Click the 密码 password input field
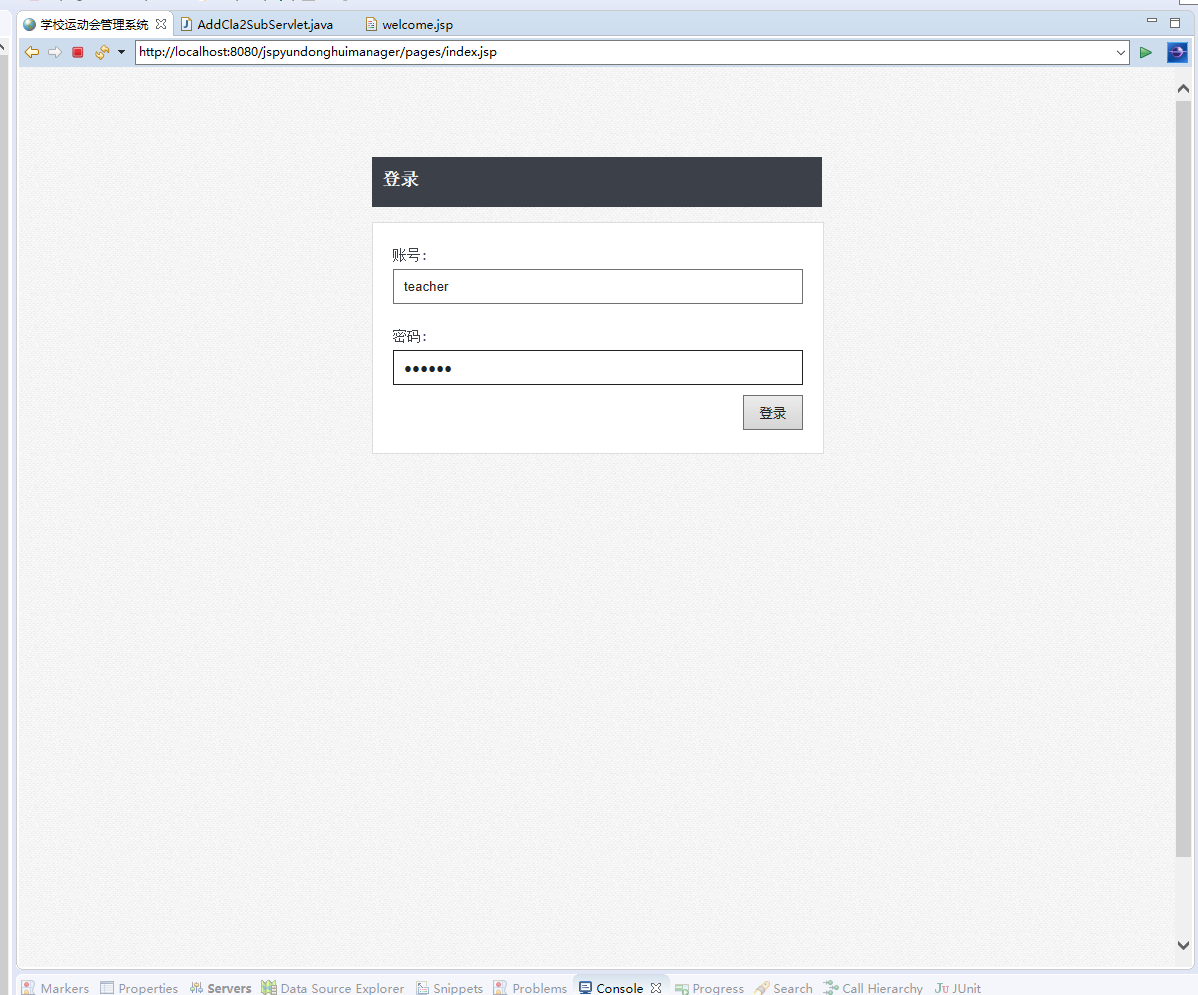Image resolution: width=1198 pixels, height=995 pixels. click(597, 367)
